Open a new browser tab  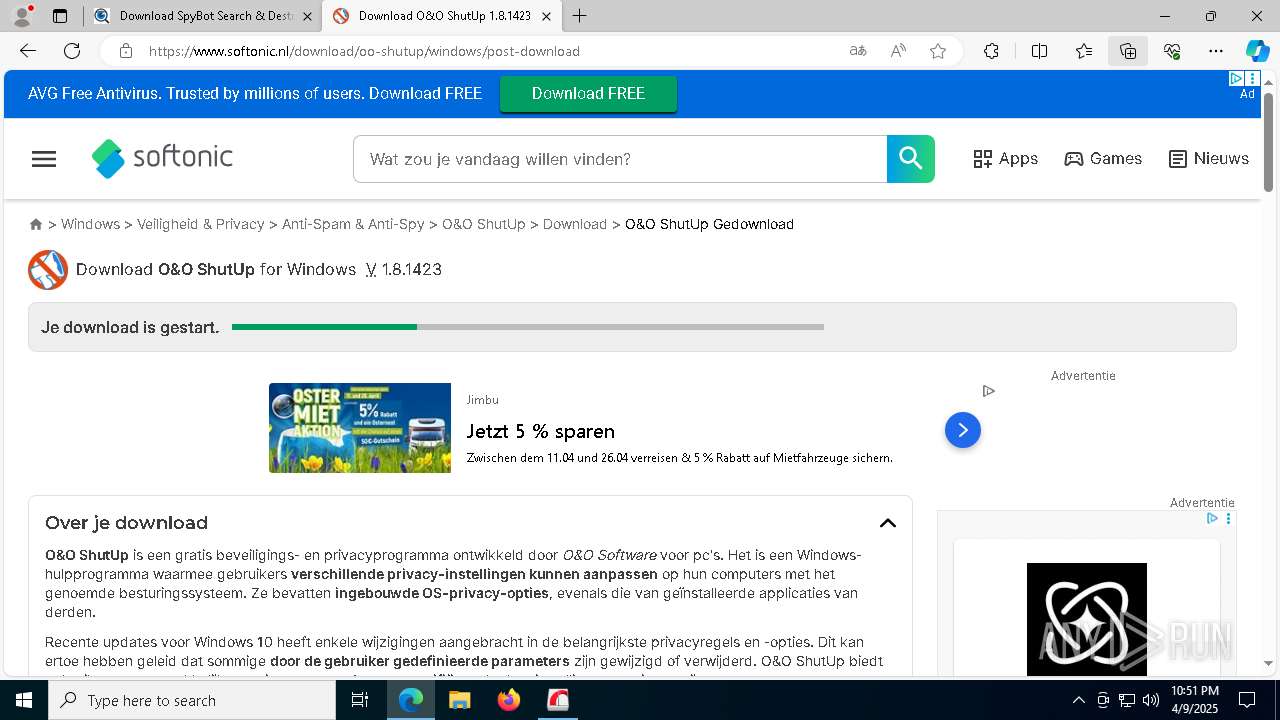pos(580,16)
